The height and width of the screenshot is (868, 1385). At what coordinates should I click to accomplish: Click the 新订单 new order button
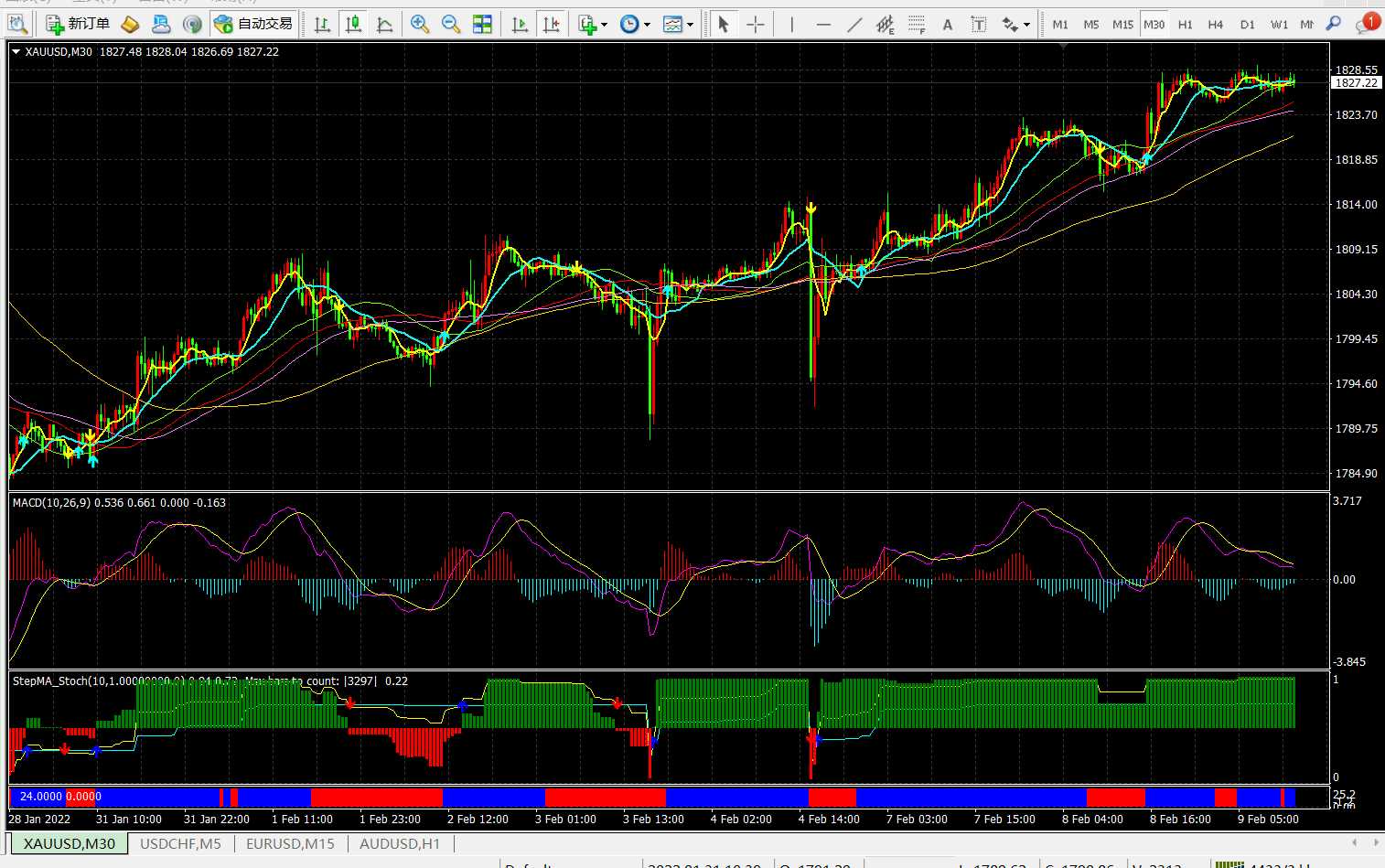(x=78, y=25)
